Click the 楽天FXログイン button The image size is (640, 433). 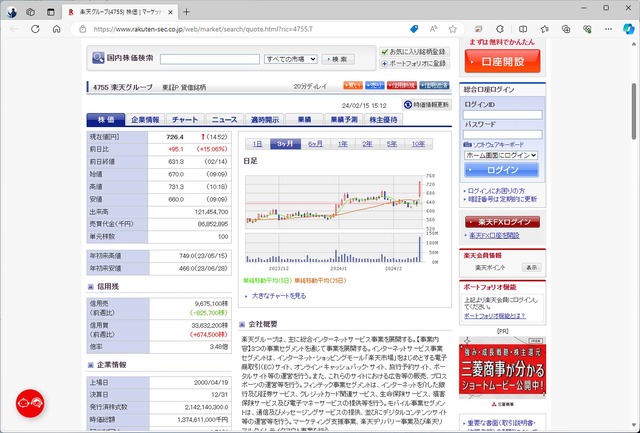point(502,222)
